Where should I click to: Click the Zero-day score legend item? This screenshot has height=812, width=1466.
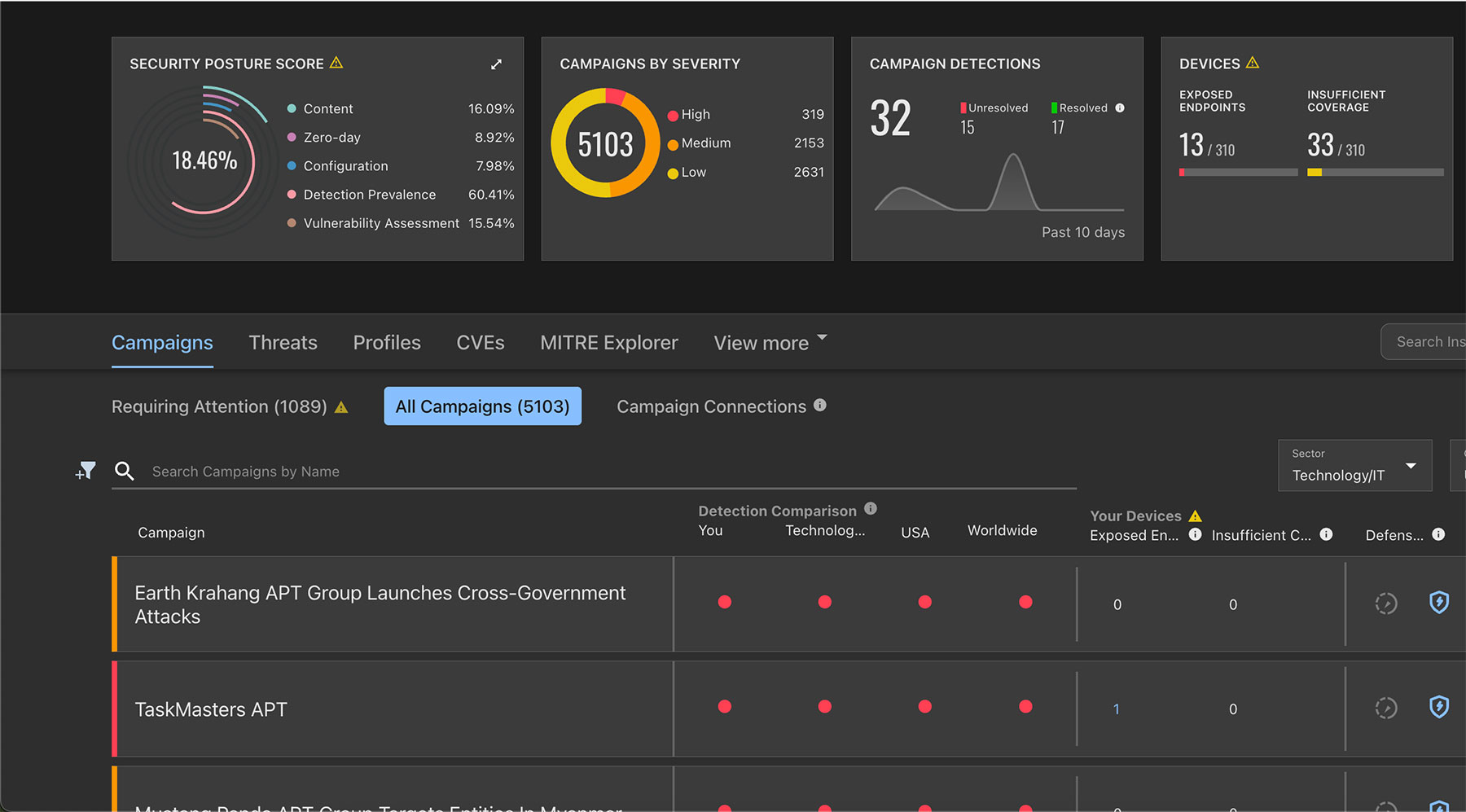point(401,138)
